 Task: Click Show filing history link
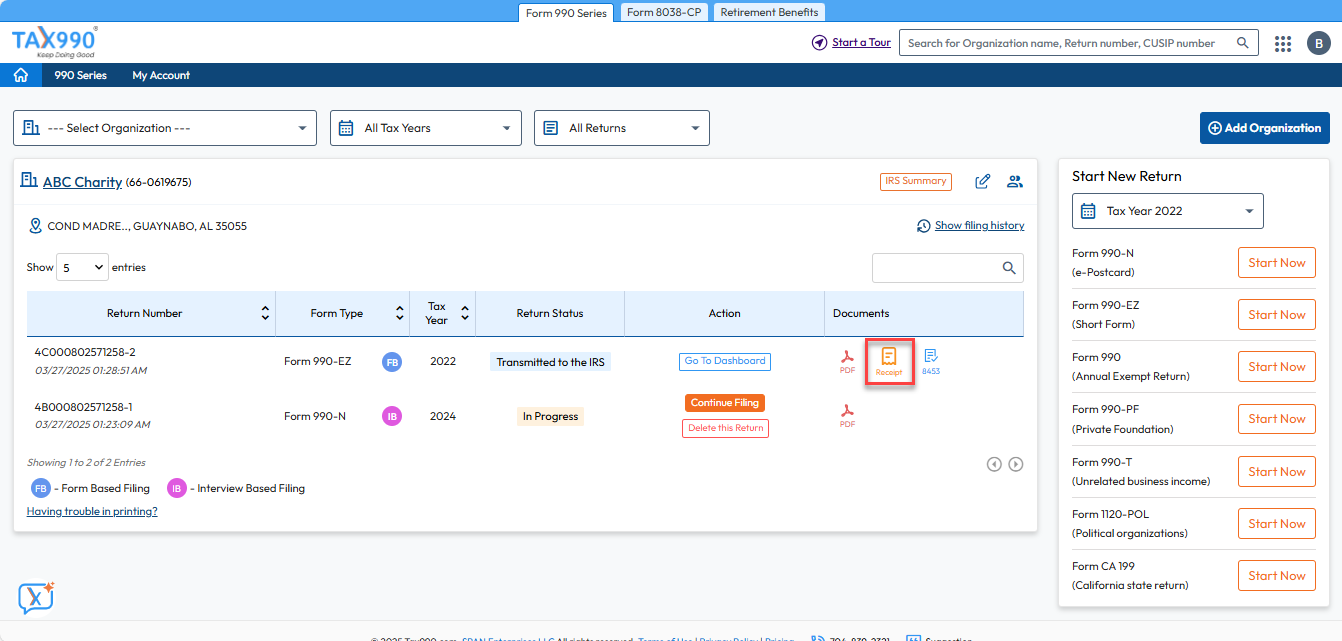pyautogui.click(x=979, y=225)
